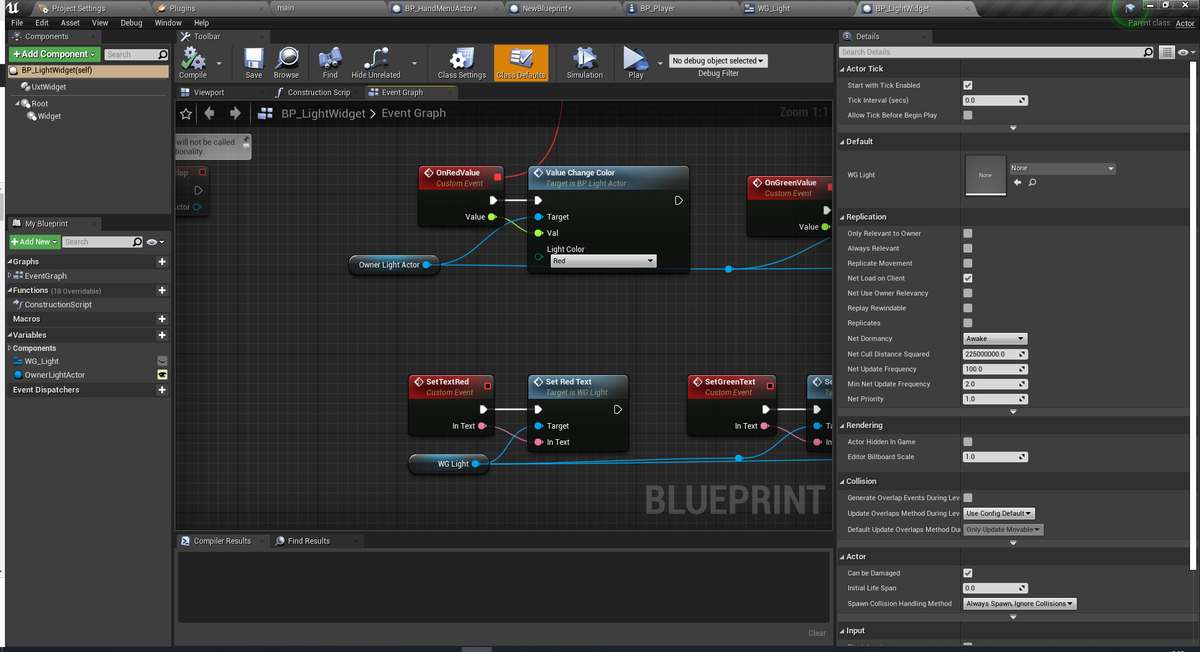
Task: Switch to the Viewport tab
Action: (x=209, y=92)
